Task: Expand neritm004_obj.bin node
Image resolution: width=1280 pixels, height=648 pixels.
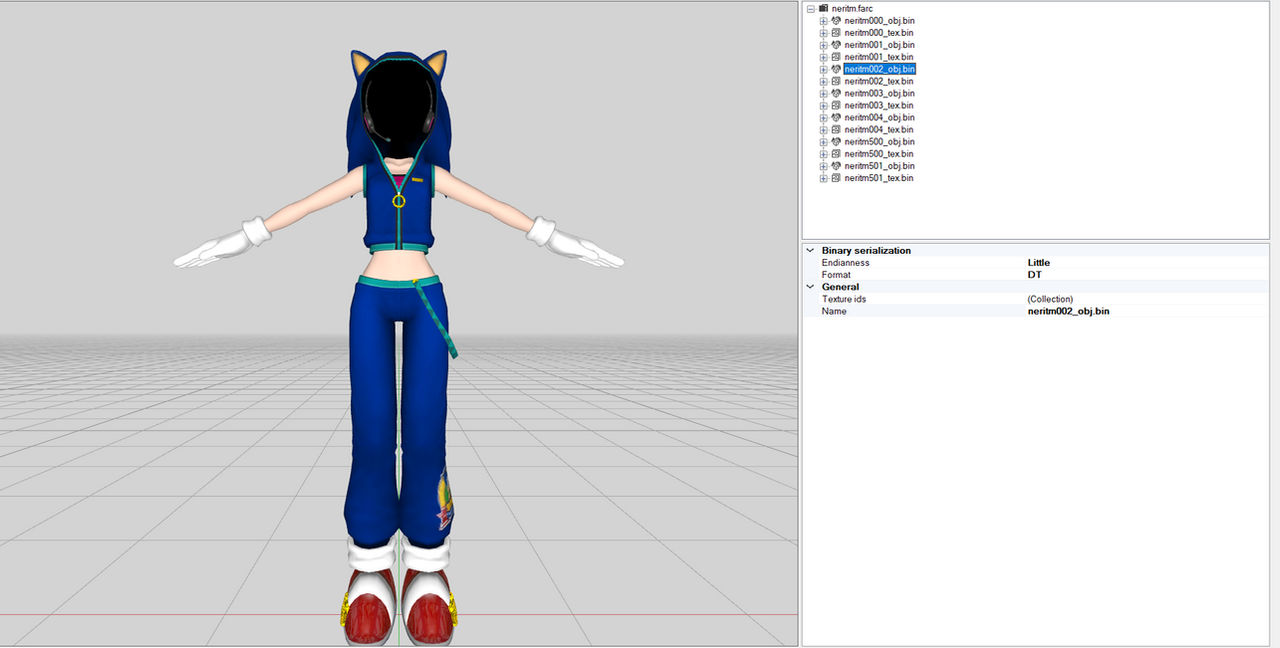Action: click(x=824, y=117)
